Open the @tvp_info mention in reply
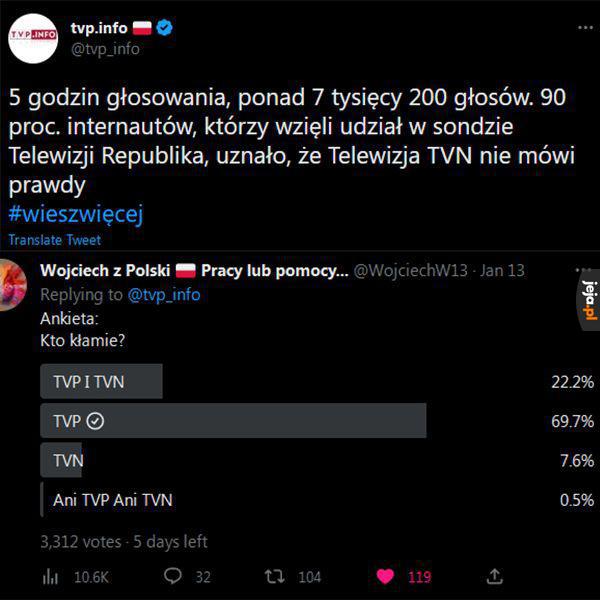The width and height of the screenshot is (600, 600). click(x=164, y=295)
